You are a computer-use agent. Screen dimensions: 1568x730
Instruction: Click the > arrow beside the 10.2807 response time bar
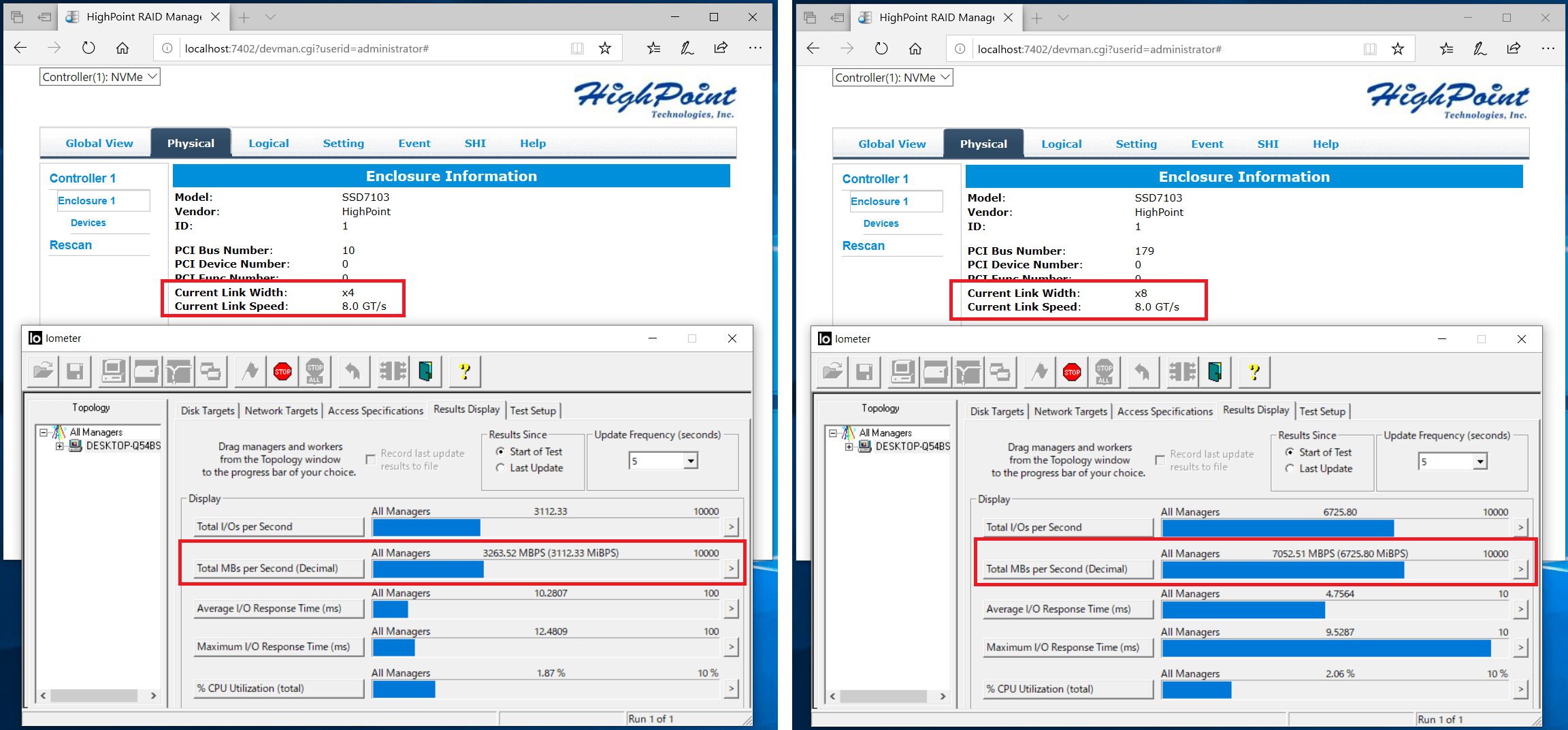(732, 608)
